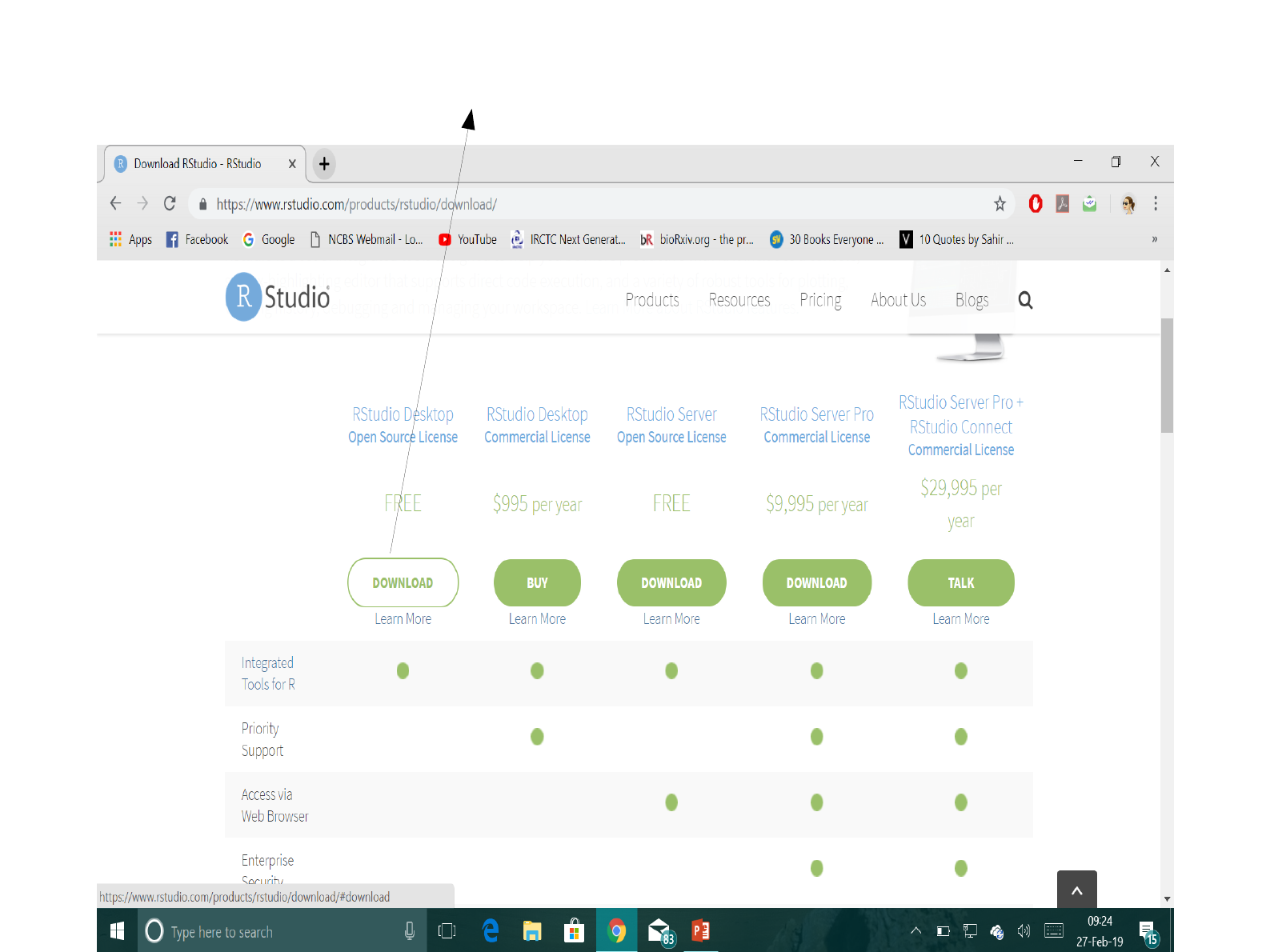Open Chrome's three-dot menu
Viewport: 1270px width, 952px height.
click(1156, 204)
